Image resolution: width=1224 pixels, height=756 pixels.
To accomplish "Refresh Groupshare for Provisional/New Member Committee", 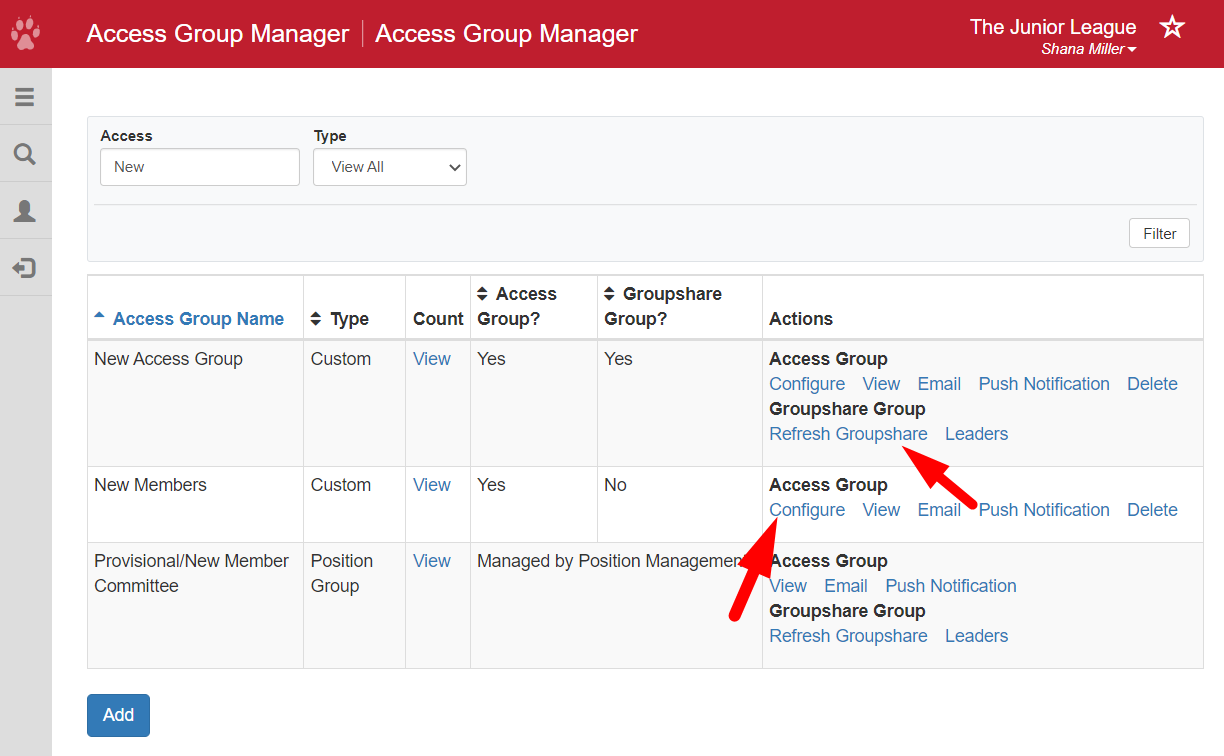I will point(848,636).
